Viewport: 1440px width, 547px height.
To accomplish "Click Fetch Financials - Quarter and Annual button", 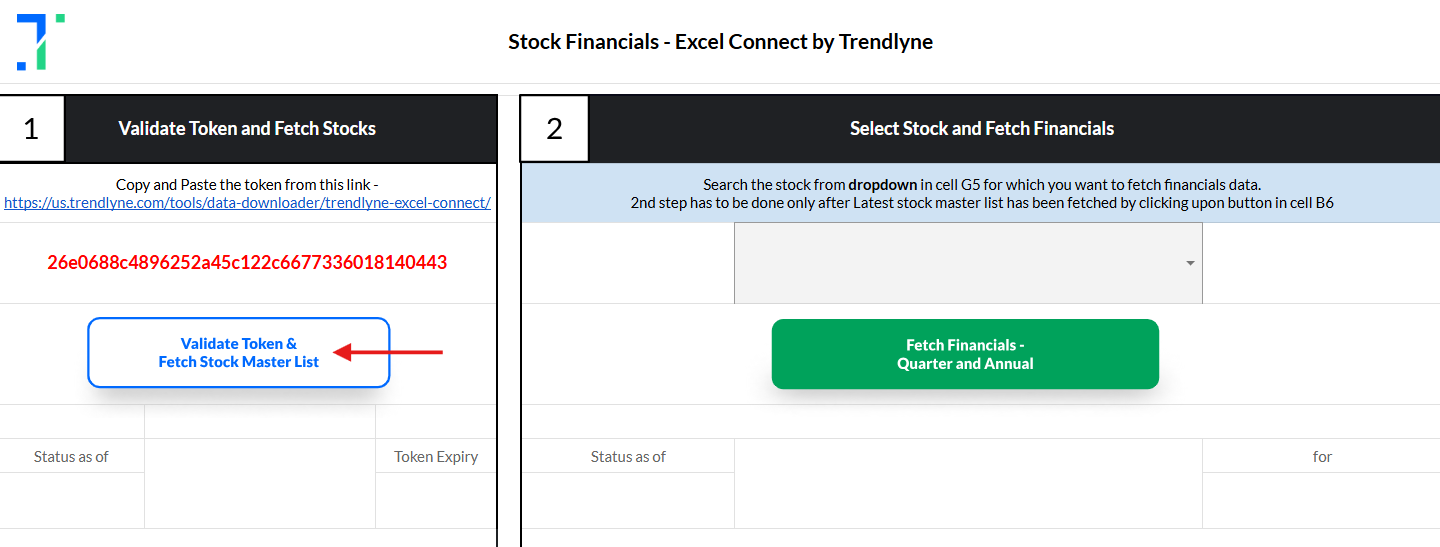I will pos(965,354).
